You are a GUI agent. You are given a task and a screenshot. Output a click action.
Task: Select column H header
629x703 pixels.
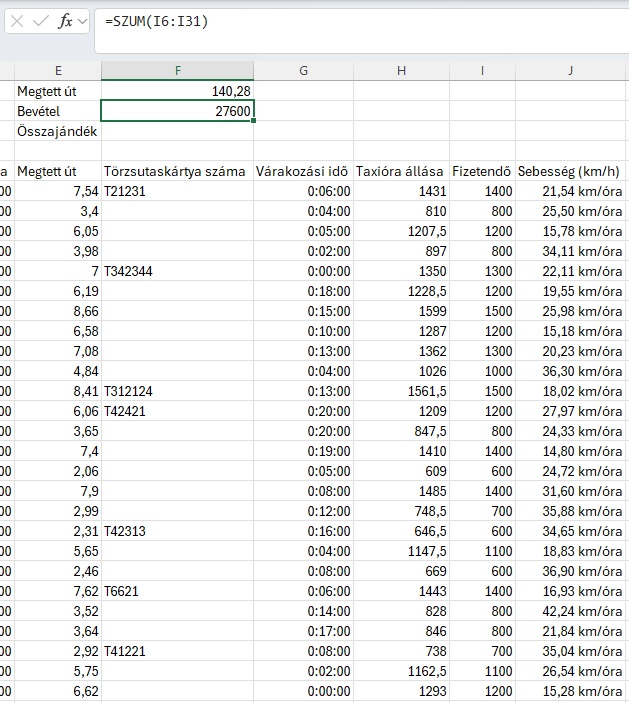[x=401, y=70]
